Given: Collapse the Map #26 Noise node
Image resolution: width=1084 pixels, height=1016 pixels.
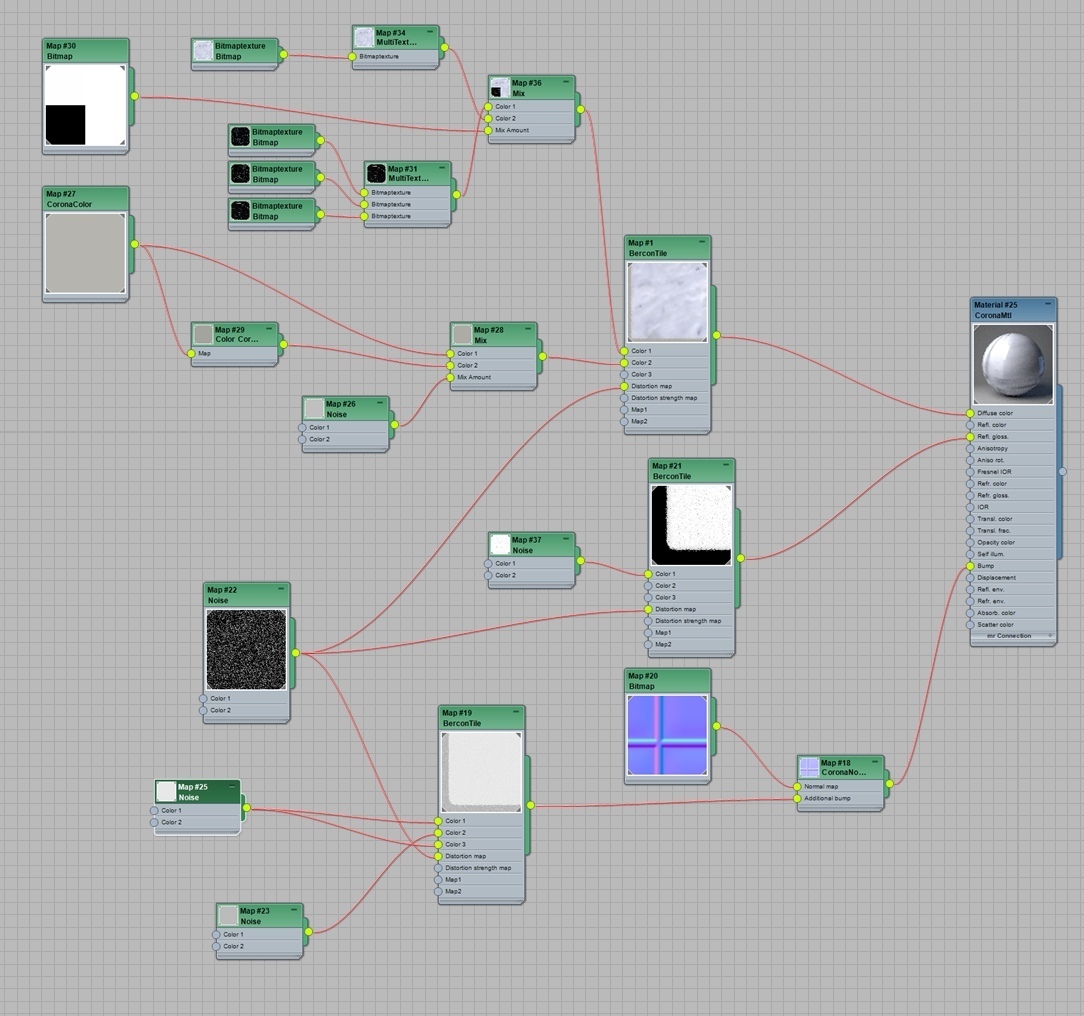Looking at the screenshot, I should pyautogui.click(x=381, y=403).
